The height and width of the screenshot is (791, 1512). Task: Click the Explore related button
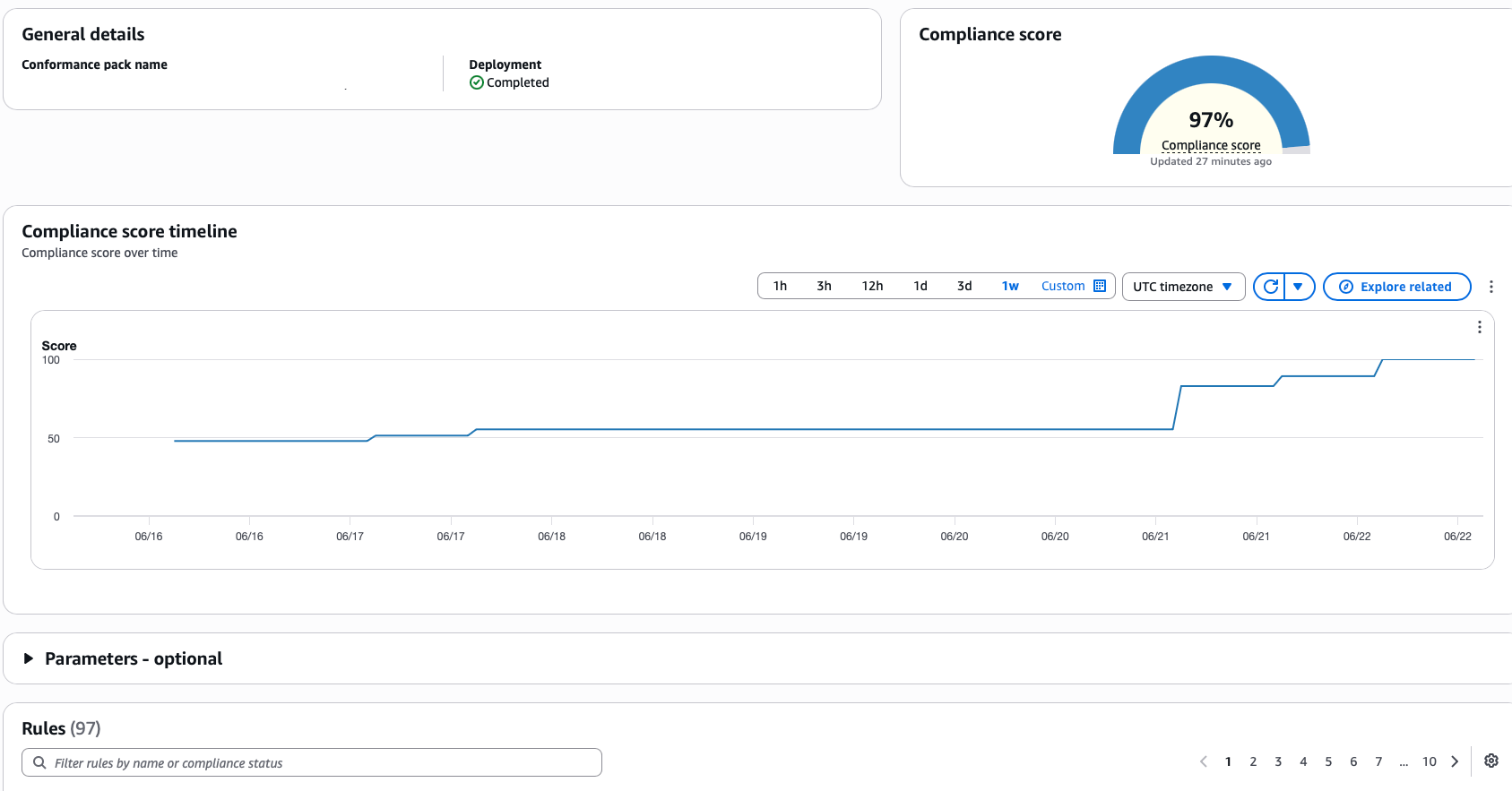[x=1396, y=287]
